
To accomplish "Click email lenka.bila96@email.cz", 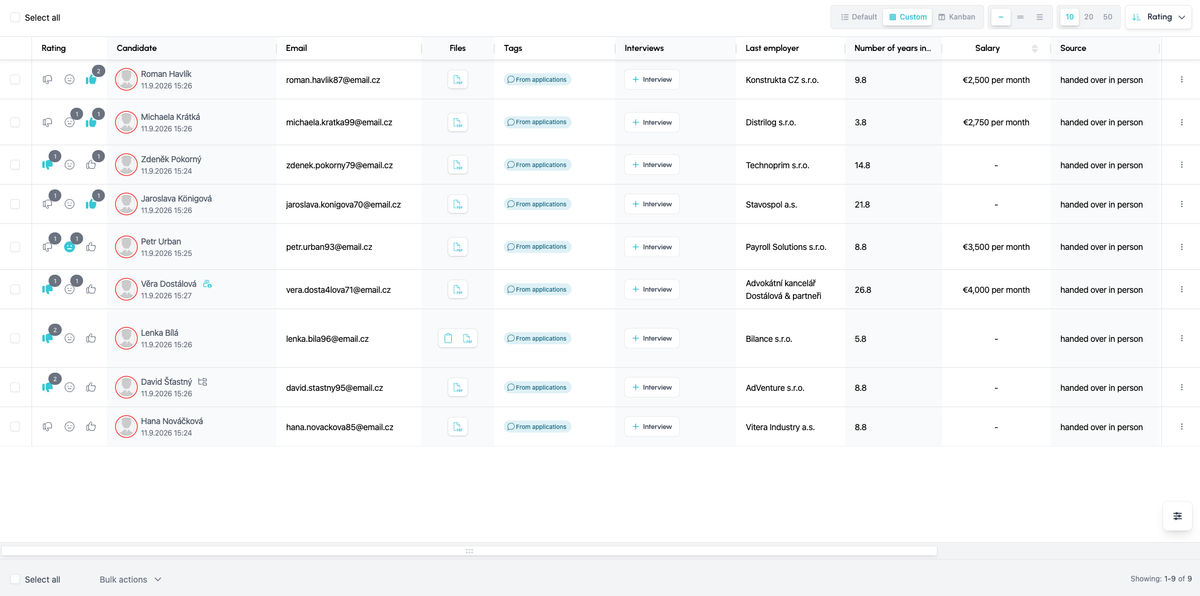I will [327, 339].
